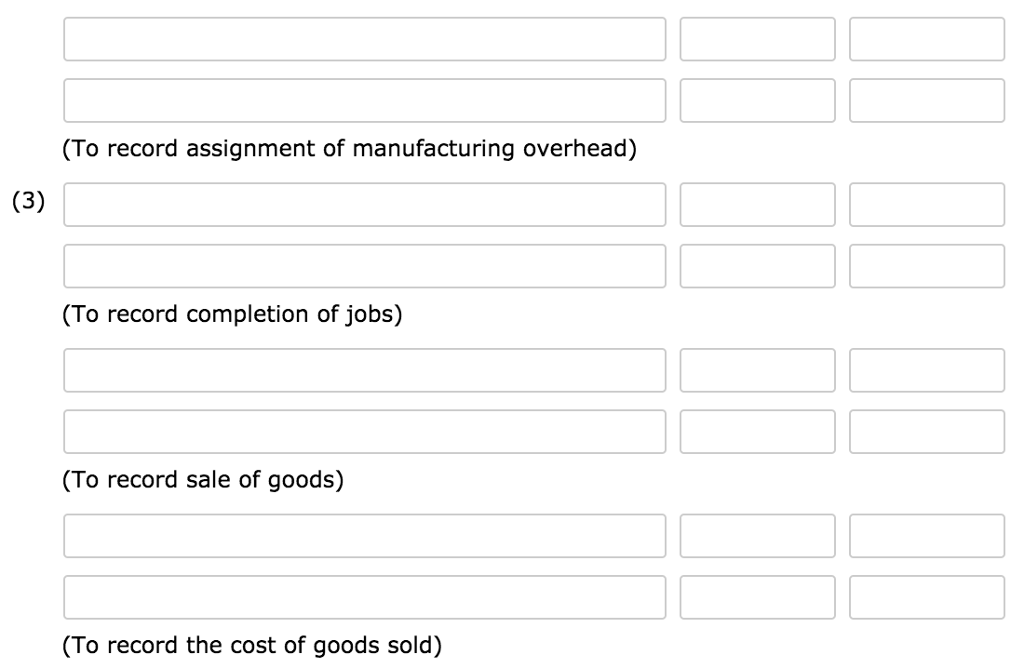
Task: Click the debit field in the top row
Action: click(x=758, y=40)
